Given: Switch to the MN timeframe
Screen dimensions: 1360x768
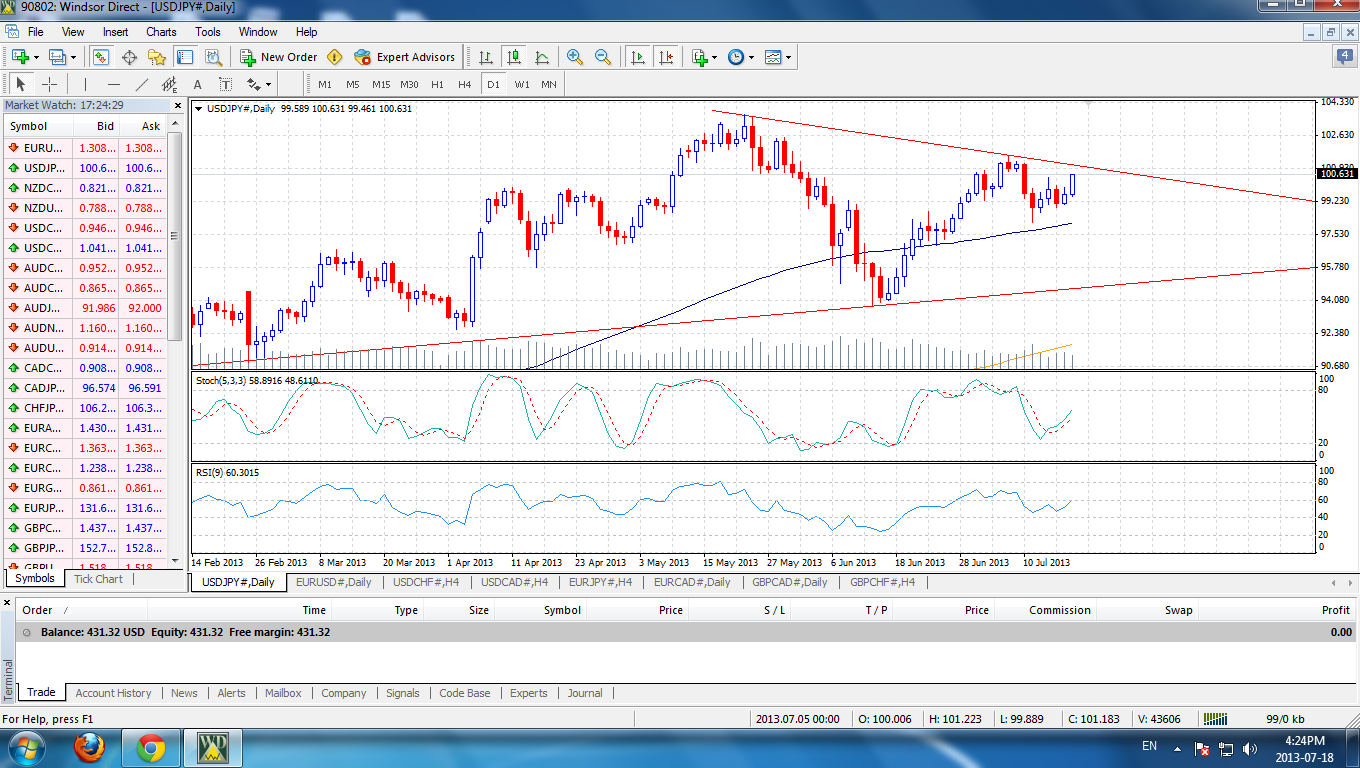Looking at the screenshot, I should coord(549,84).
